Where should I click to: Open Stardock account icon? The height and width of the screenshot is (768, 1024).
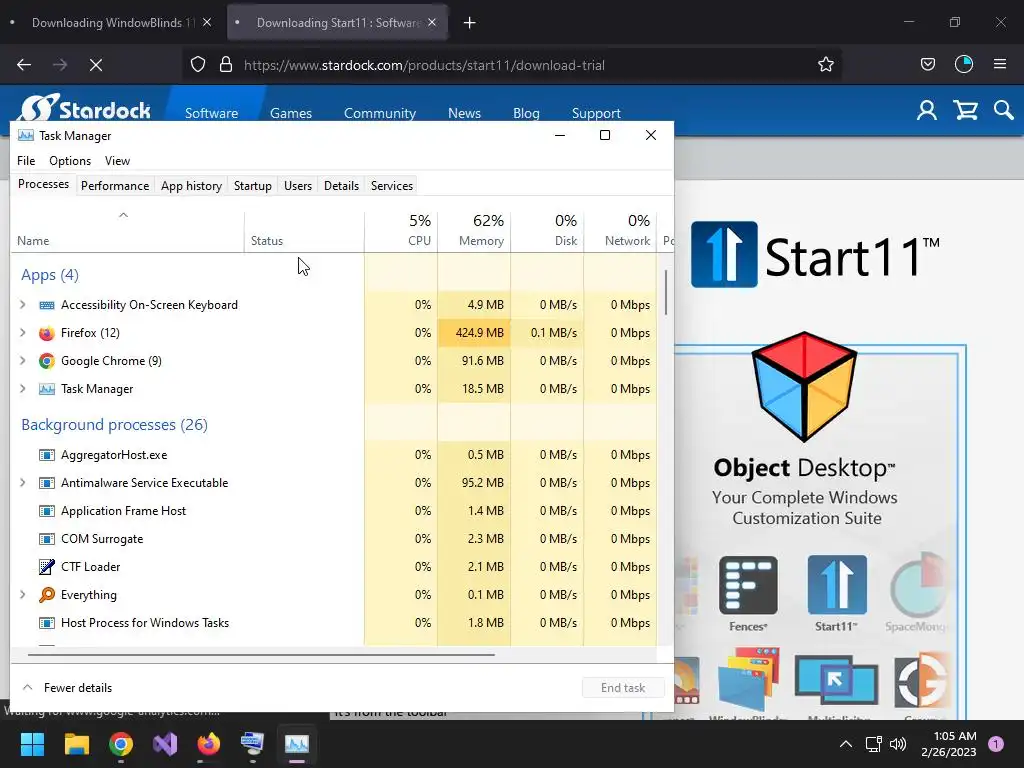point(927,110)
